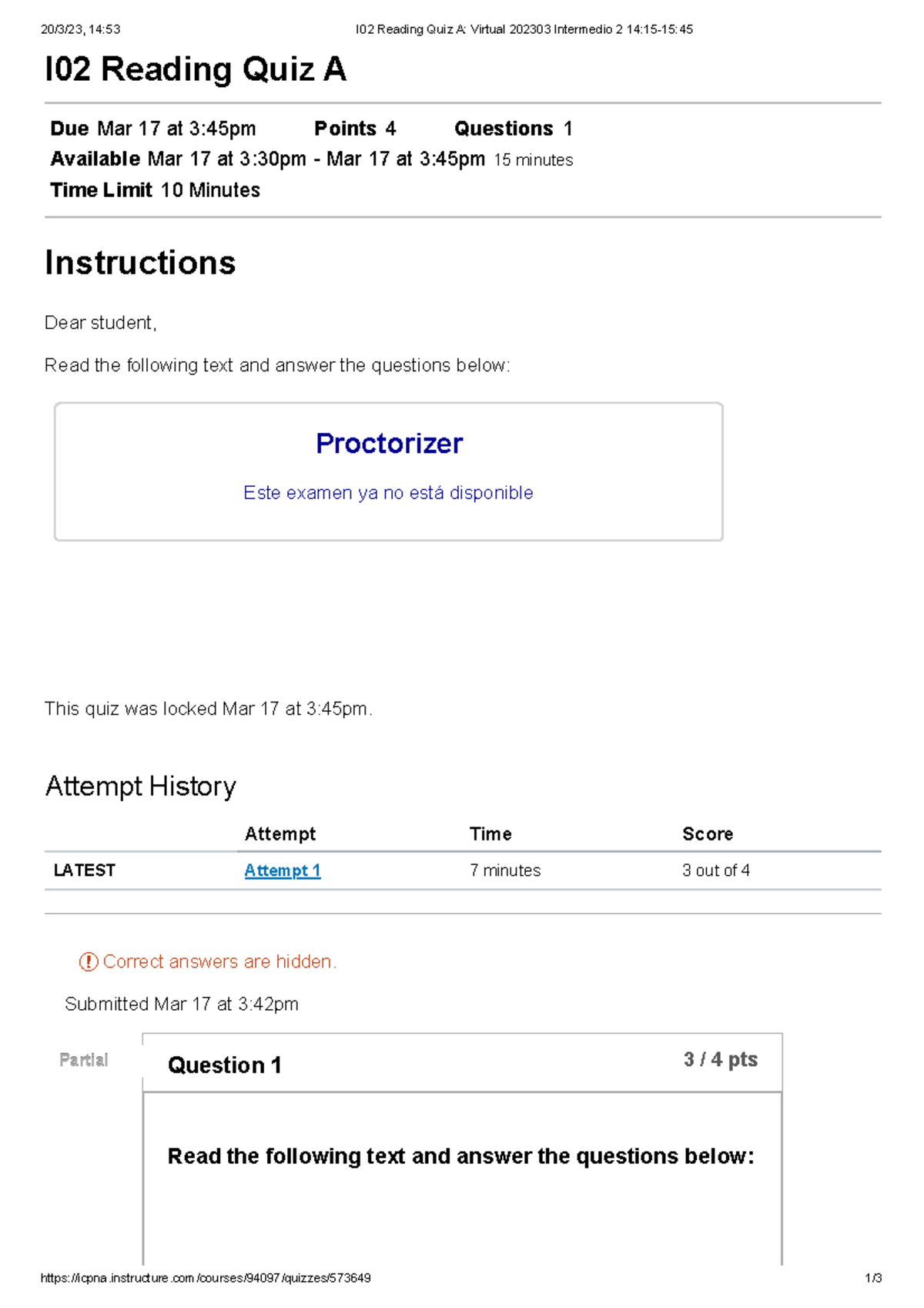
Task: Open the Attempt 1 link
Action: pyautogui.click(x=282, y=870)
